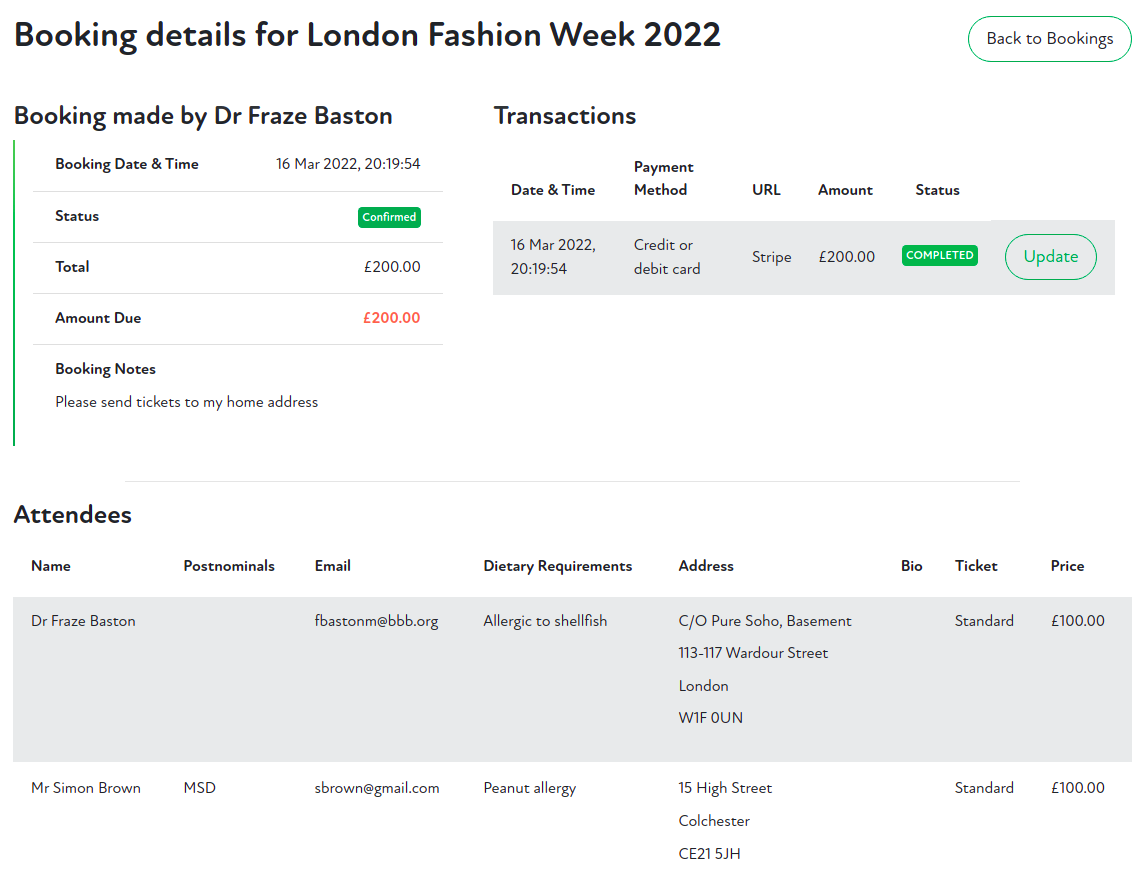Screen dimensions: 1139x876
Task: Click the COMPLETED transaction status badge
Action: (x=939, y=255)
